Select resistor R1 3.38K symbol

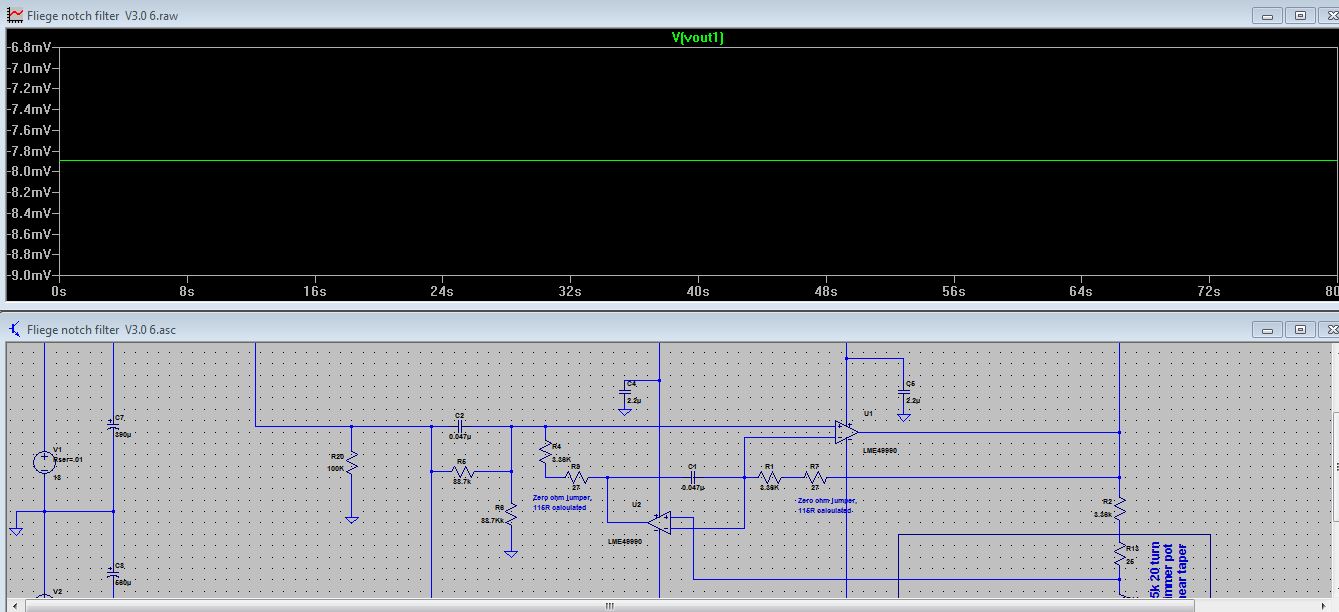coord(769,477)
